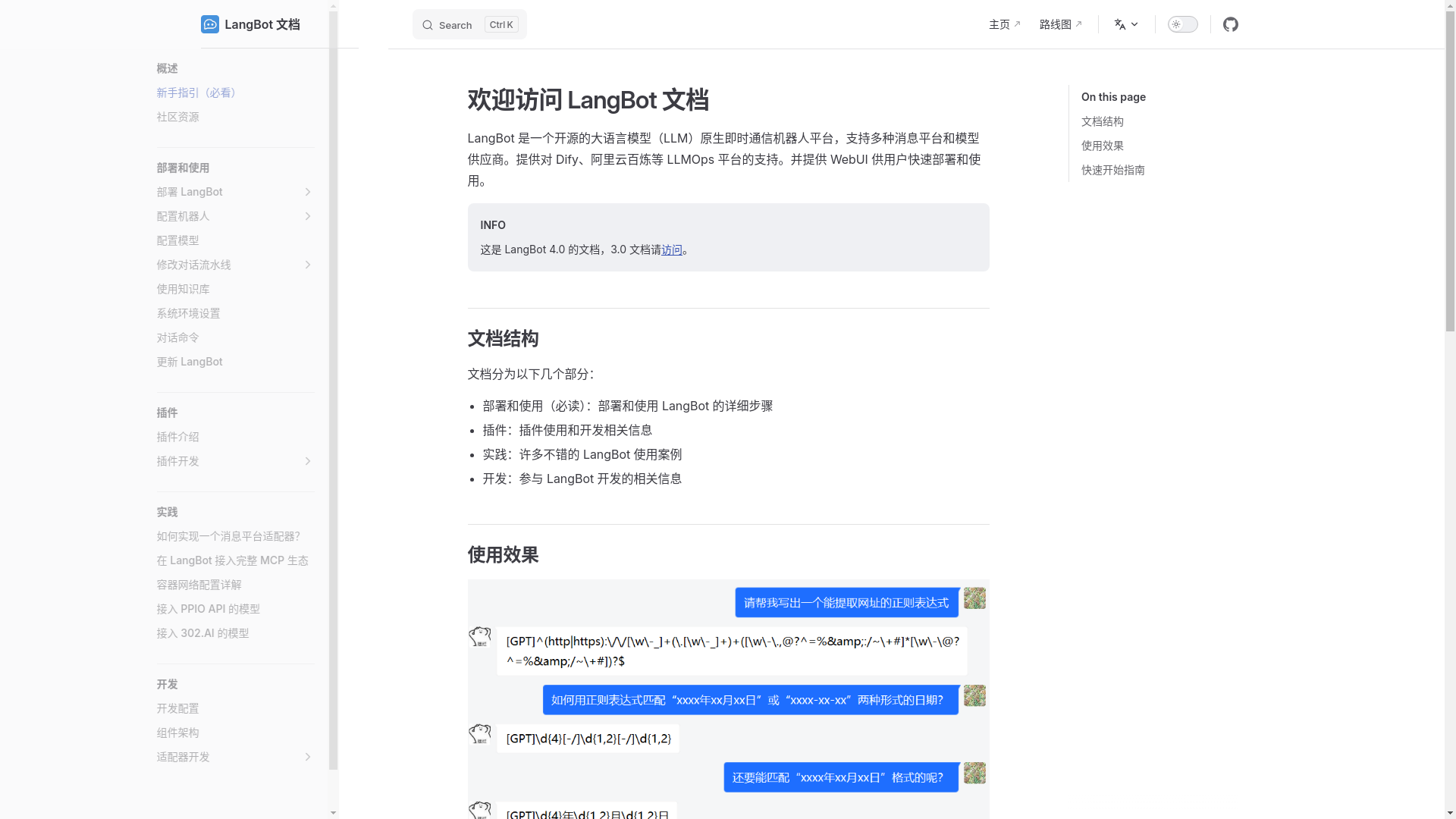
Task: Open 对话命令 page
Action: tap(177, 337)
